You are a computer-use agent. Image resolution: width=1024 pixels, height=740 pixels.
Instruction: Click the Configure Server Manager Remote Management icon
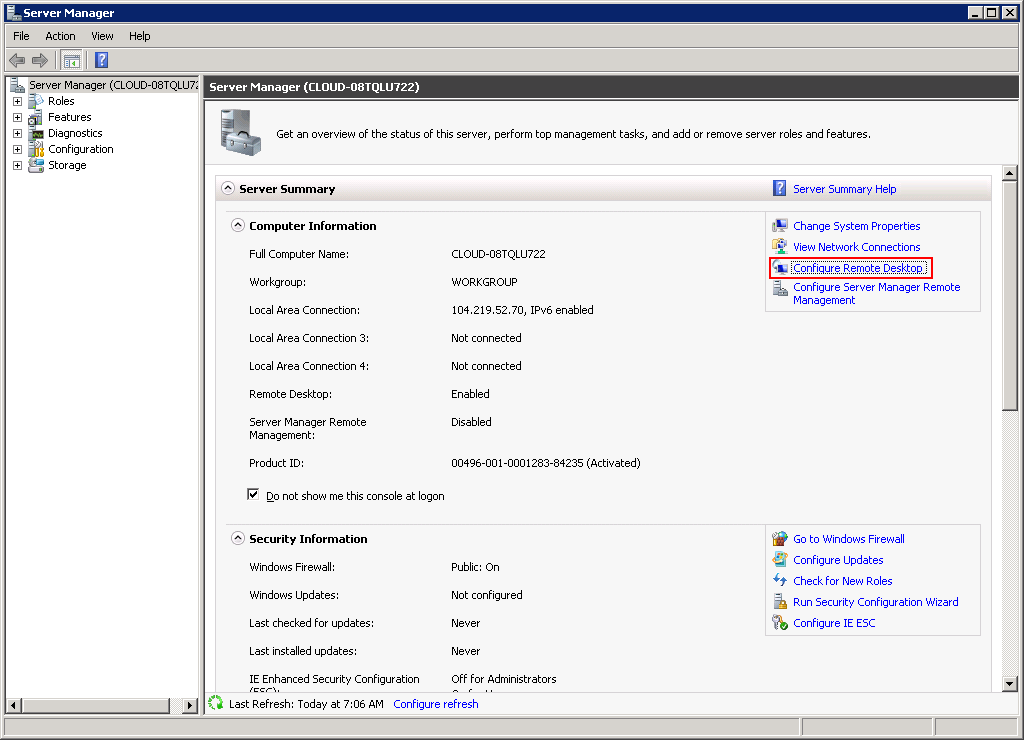[x=780, y=288]
